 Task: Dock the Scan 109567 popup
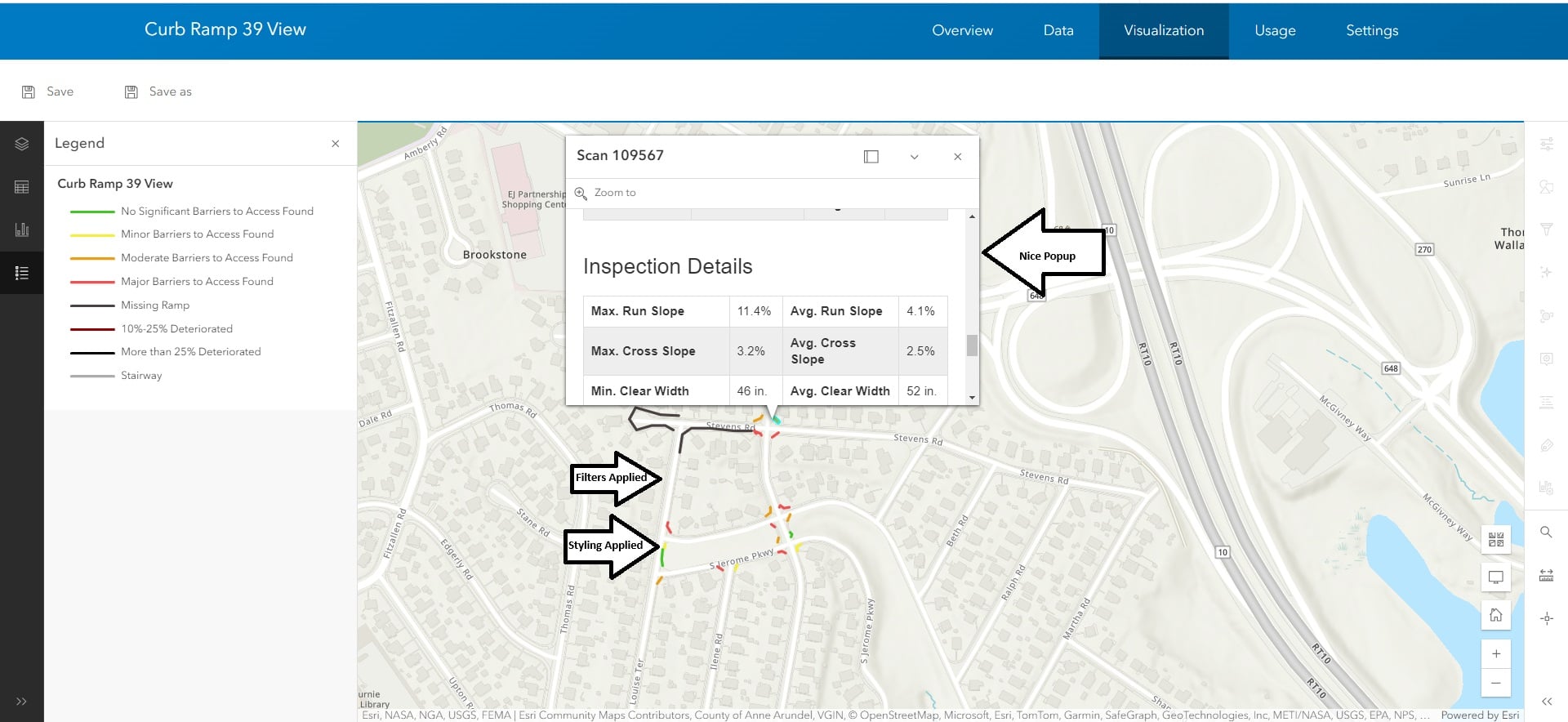tap(871, 157)
